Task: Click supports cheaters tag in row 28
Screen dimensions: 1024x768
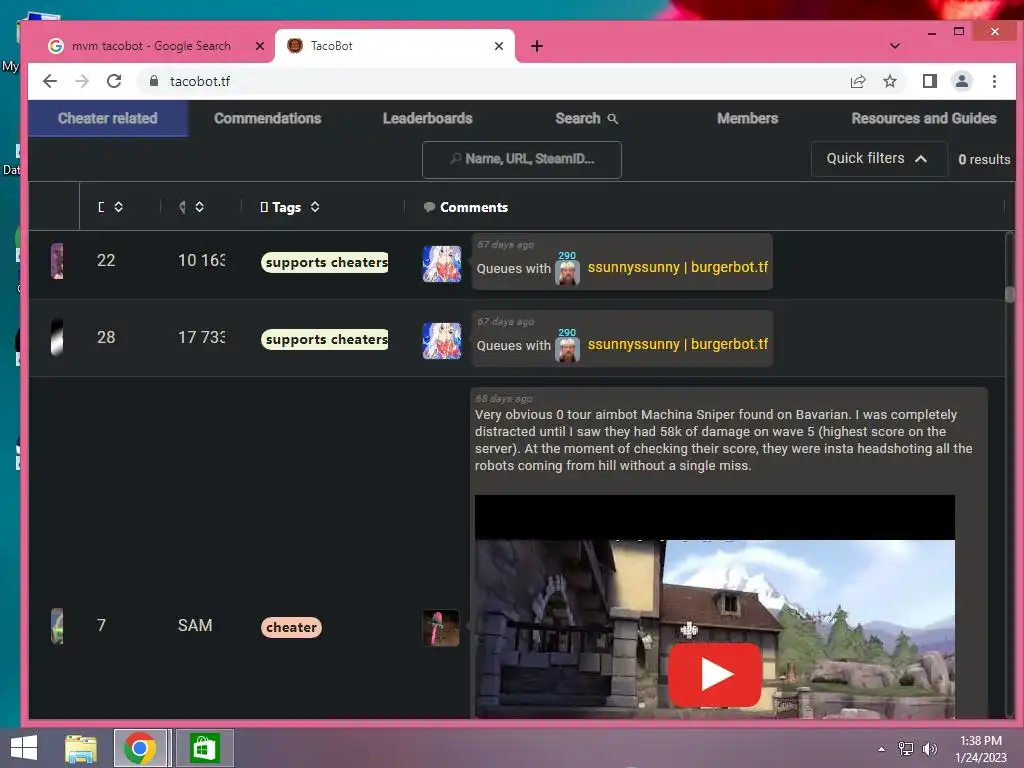Action: pos(325,340)
